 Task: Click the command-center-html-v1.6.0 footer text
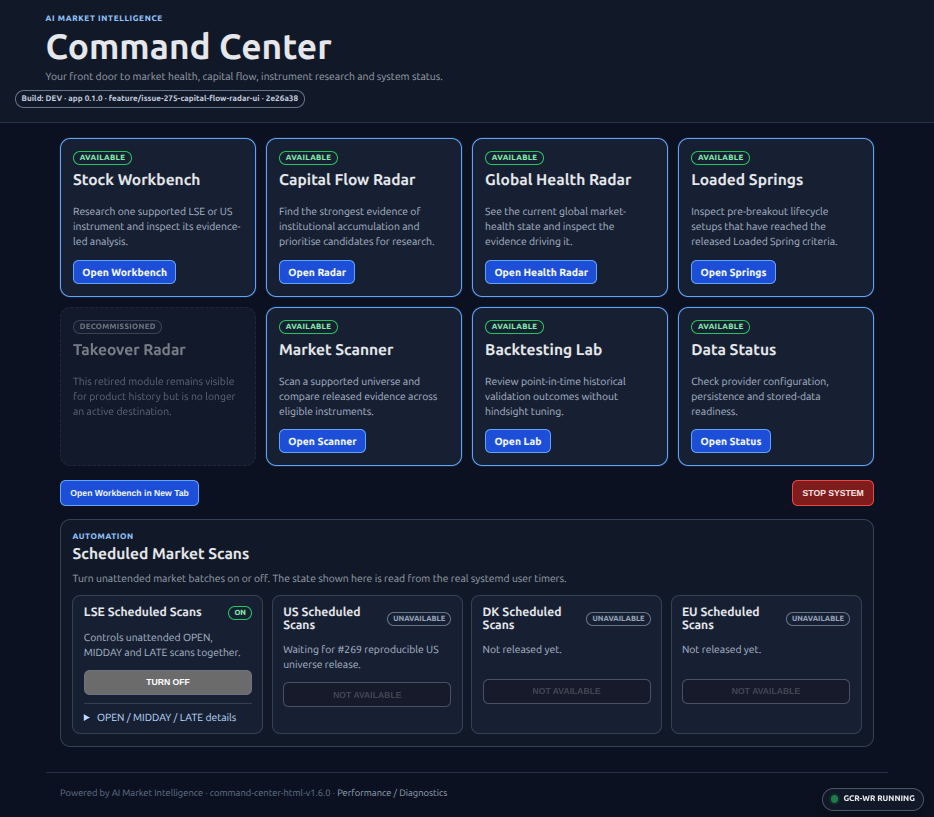click(x=270, y=793)
